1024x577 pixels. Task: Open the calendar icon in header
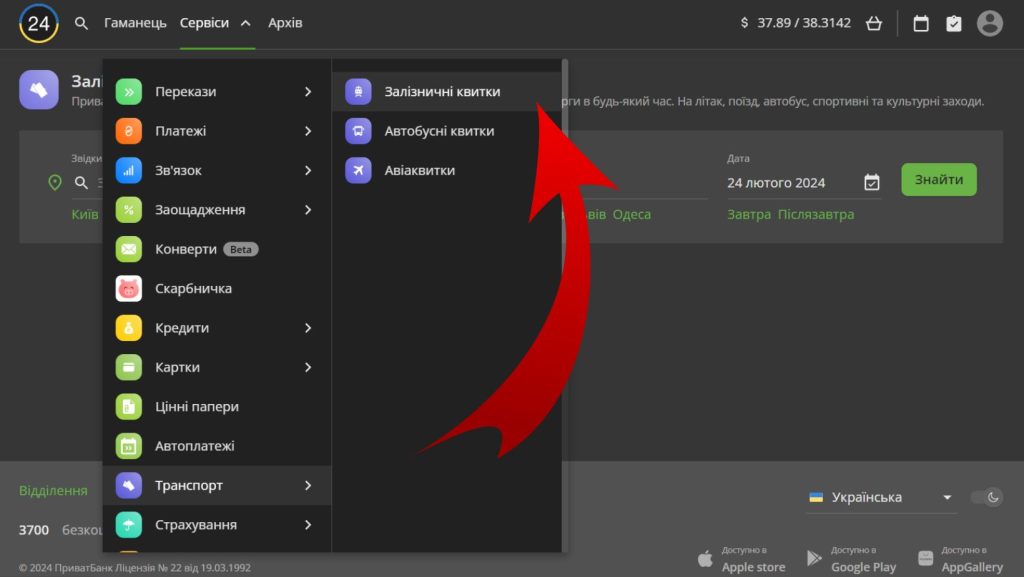coord(921,23)
